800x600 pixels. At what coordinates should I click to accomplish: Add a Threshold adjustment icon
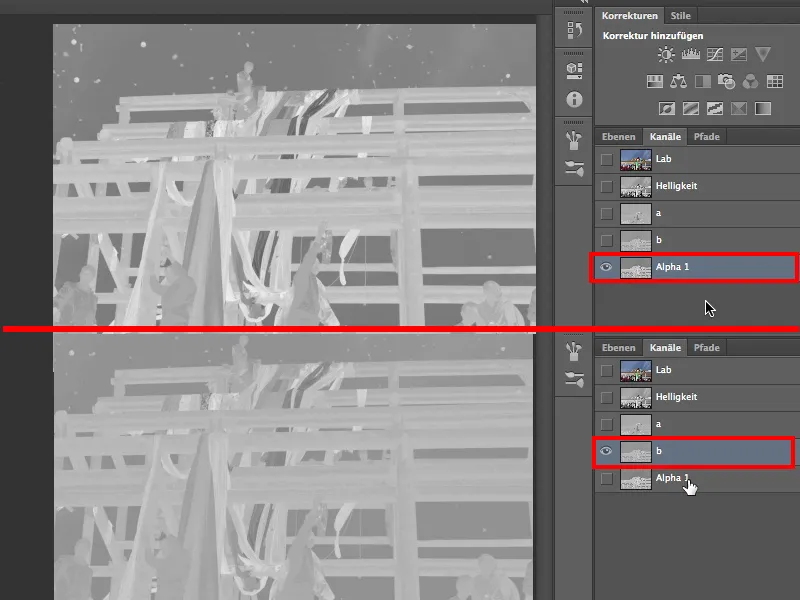click(x=715, y=108)
